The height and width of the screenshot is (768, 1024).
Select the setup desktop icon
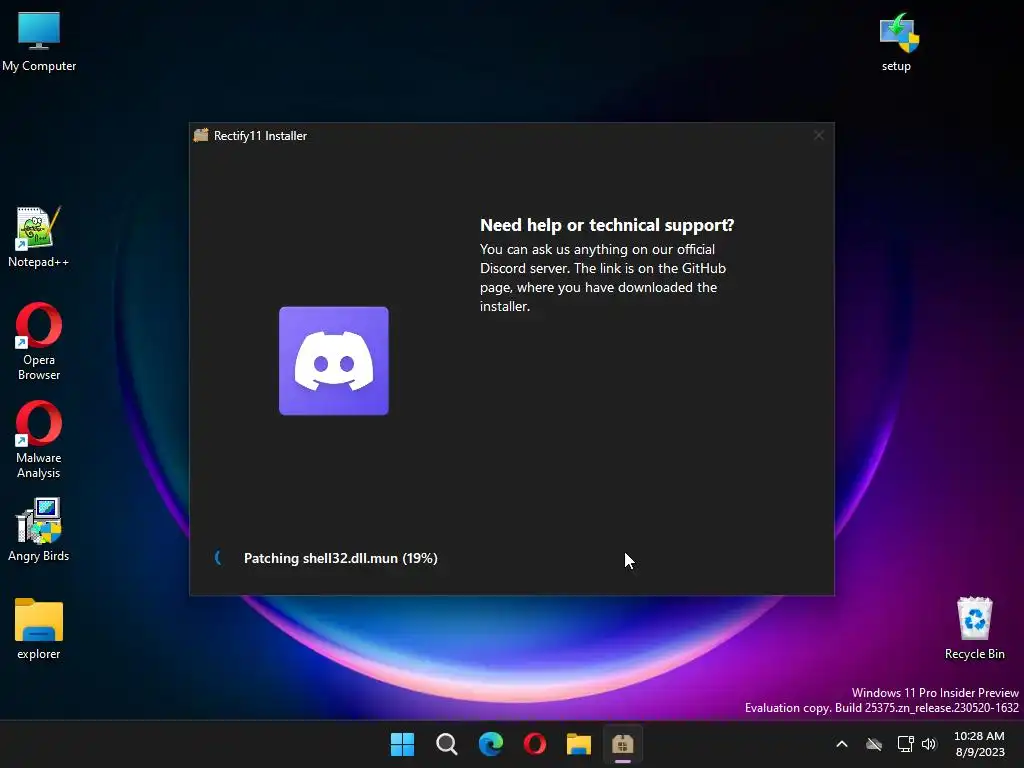click(897, 42)
